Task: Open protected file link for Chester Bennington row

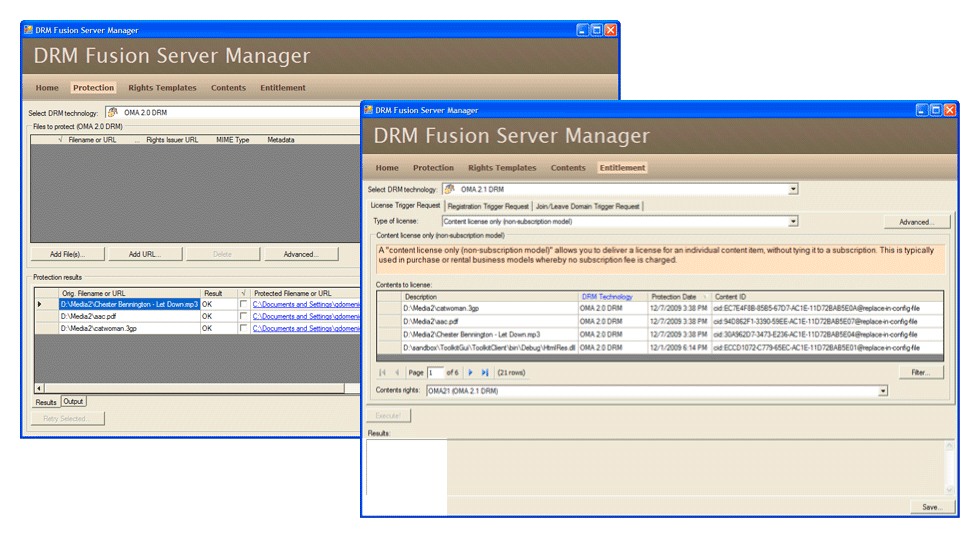Action: pos(306,304)
